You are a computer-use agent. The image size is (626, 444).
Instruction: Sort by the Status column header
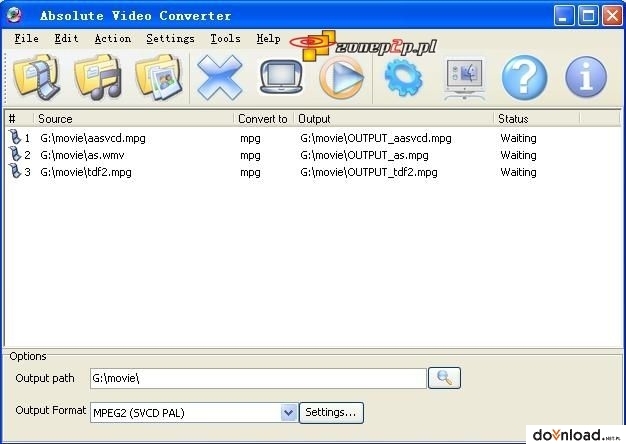pos(537,119)
